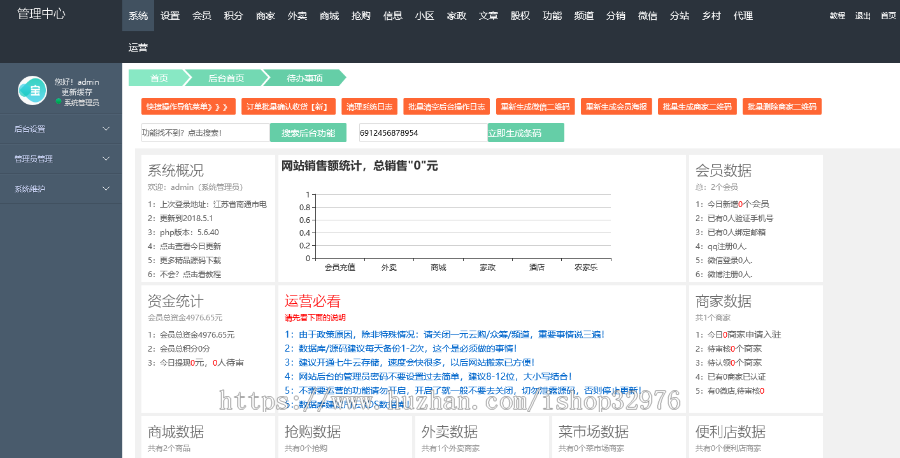Click the 资金统计 panel heading
Viewport: 900px width, 458px height.
coord(176,301)
